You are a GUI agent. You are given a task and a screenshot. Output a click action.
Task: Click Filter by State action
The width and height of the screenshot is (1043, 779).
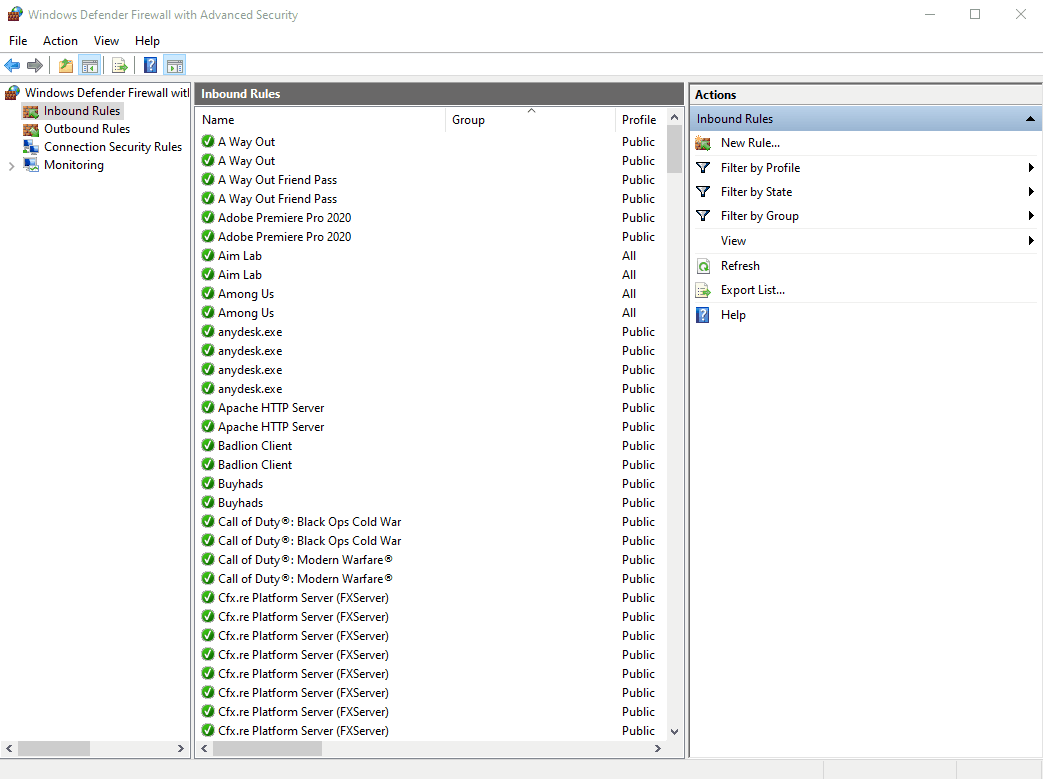[756, 192]
